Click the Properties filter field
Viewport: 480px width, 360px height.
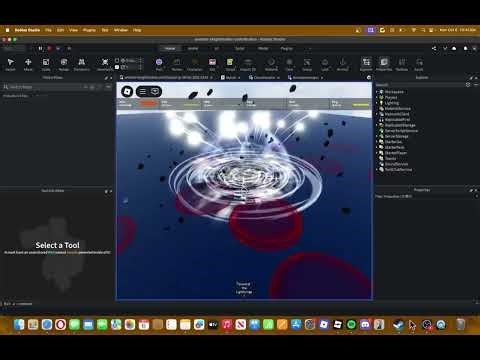click(425, 196)
